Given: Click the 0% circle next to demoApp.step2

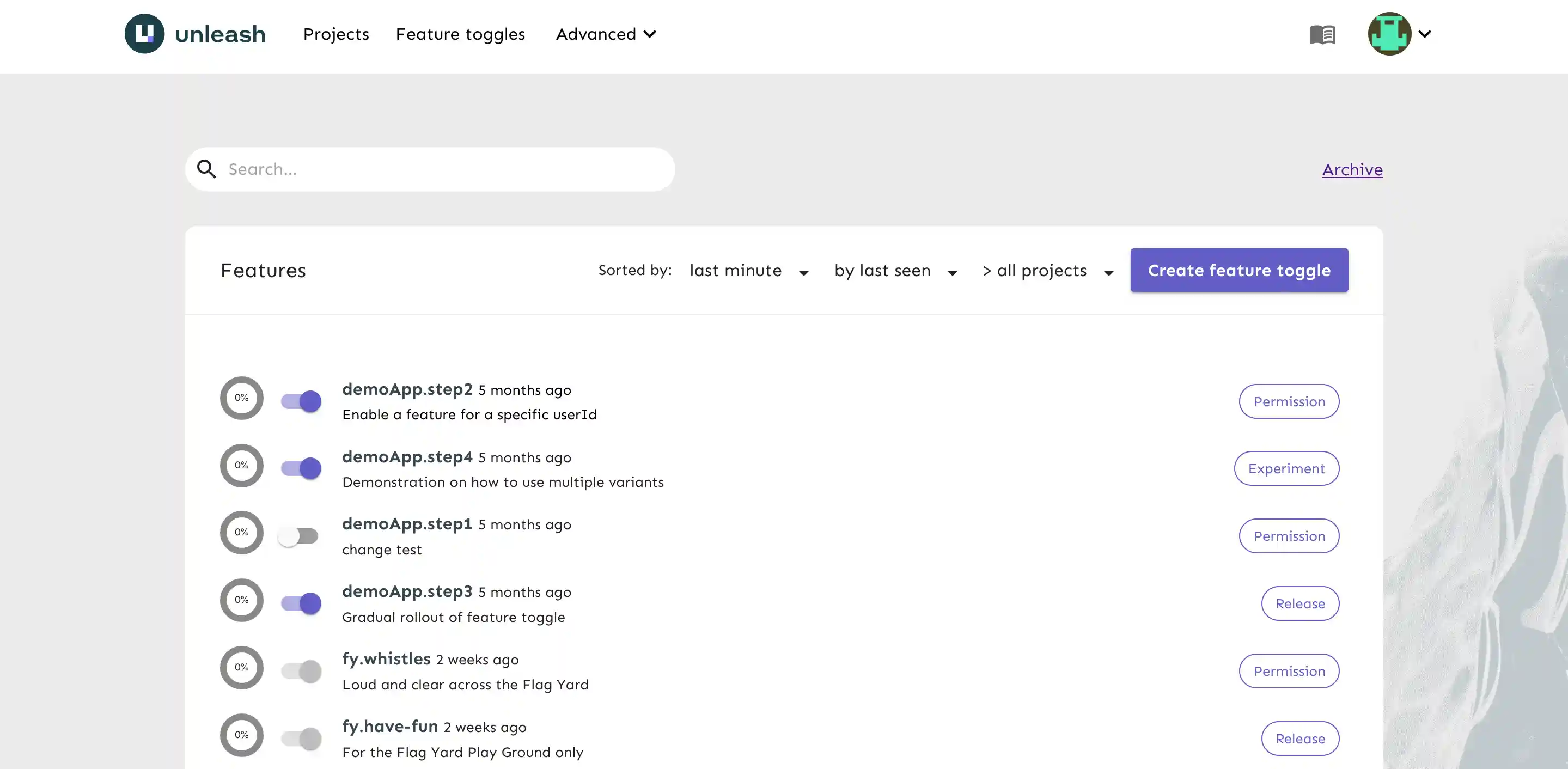Looking at the screenshot, I should pos(241,398).
